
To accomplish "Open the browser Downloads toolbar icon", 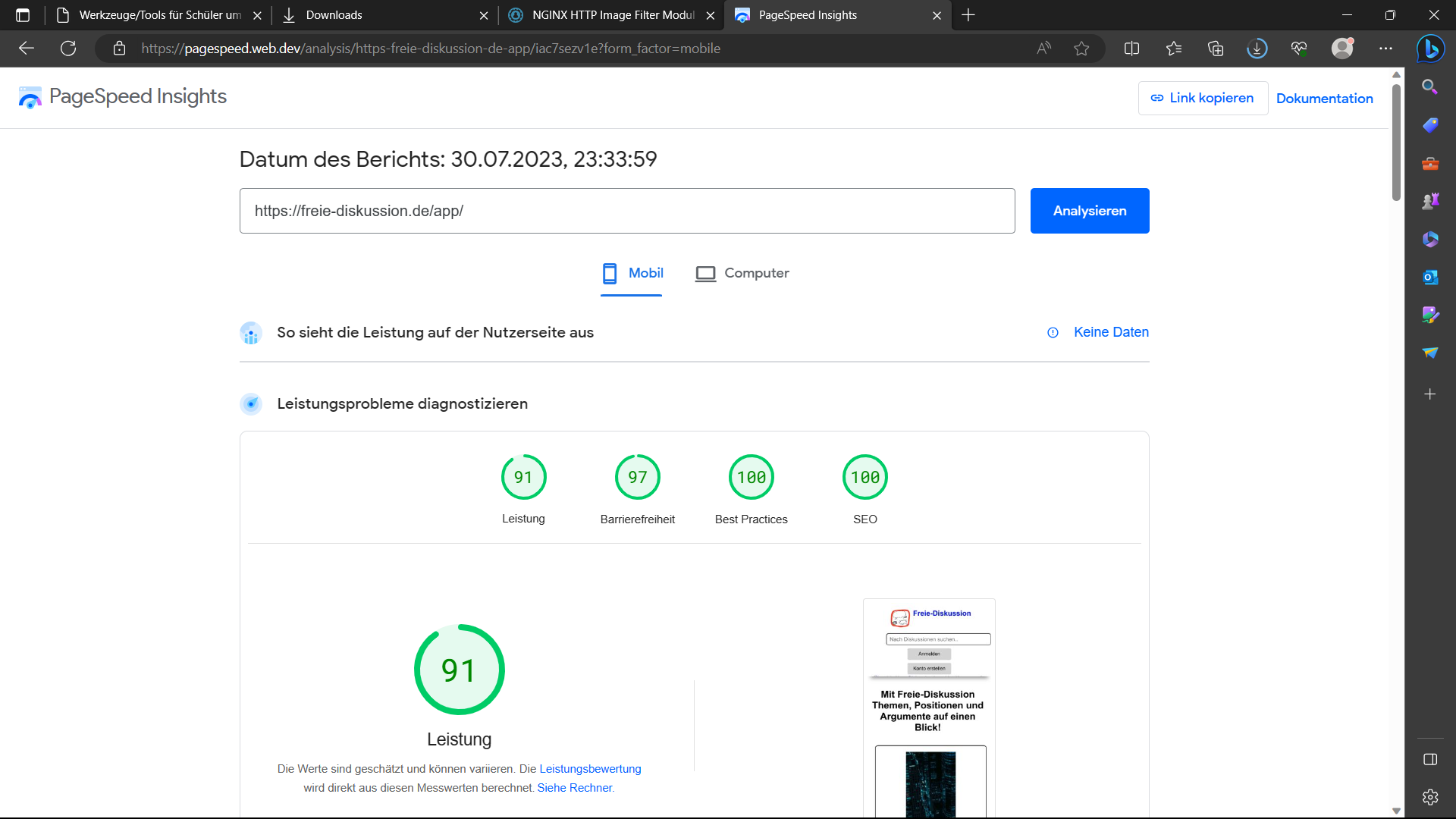I will click(1257, 49).
